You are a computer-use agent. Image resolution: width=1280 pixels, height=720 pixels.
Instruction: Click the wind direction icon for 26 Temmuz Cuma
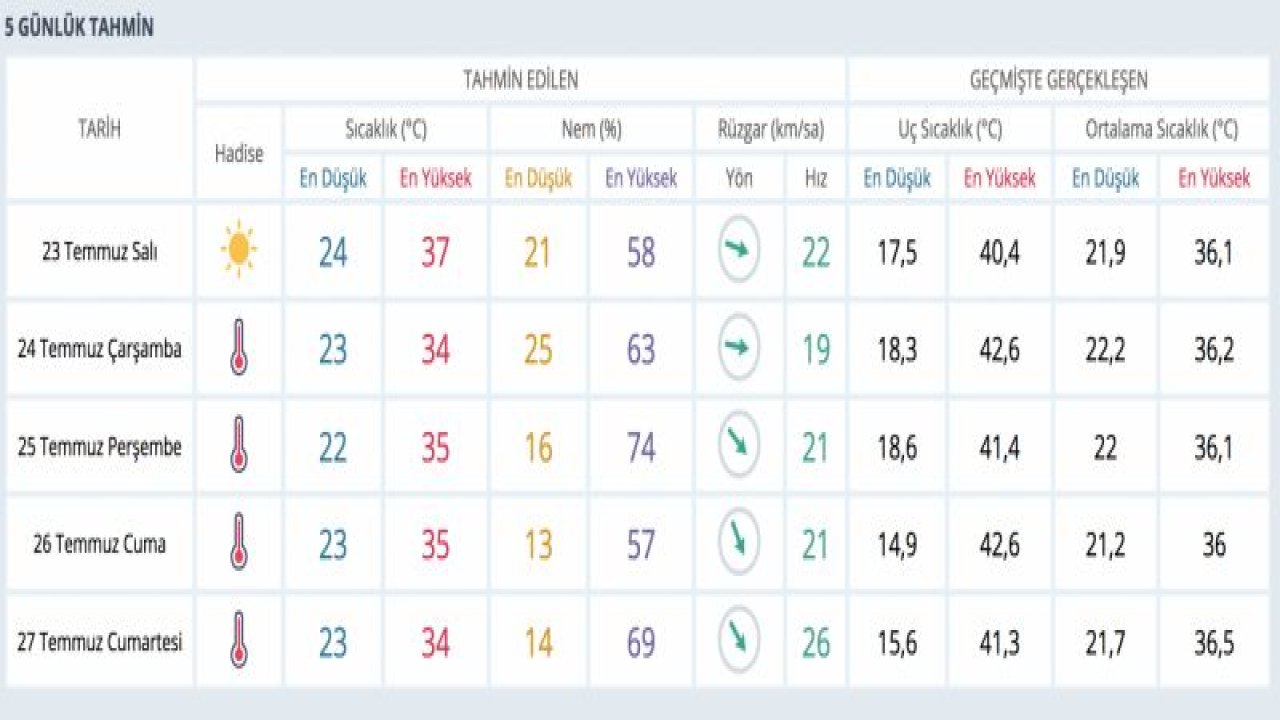click(x=739, y=542)
